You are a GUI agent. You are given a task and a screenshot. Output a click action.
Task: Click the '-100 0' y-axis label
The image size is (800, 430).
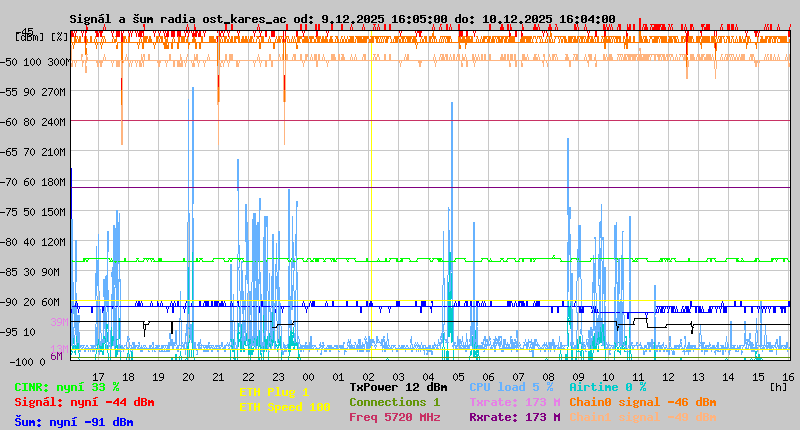point(28,362)
